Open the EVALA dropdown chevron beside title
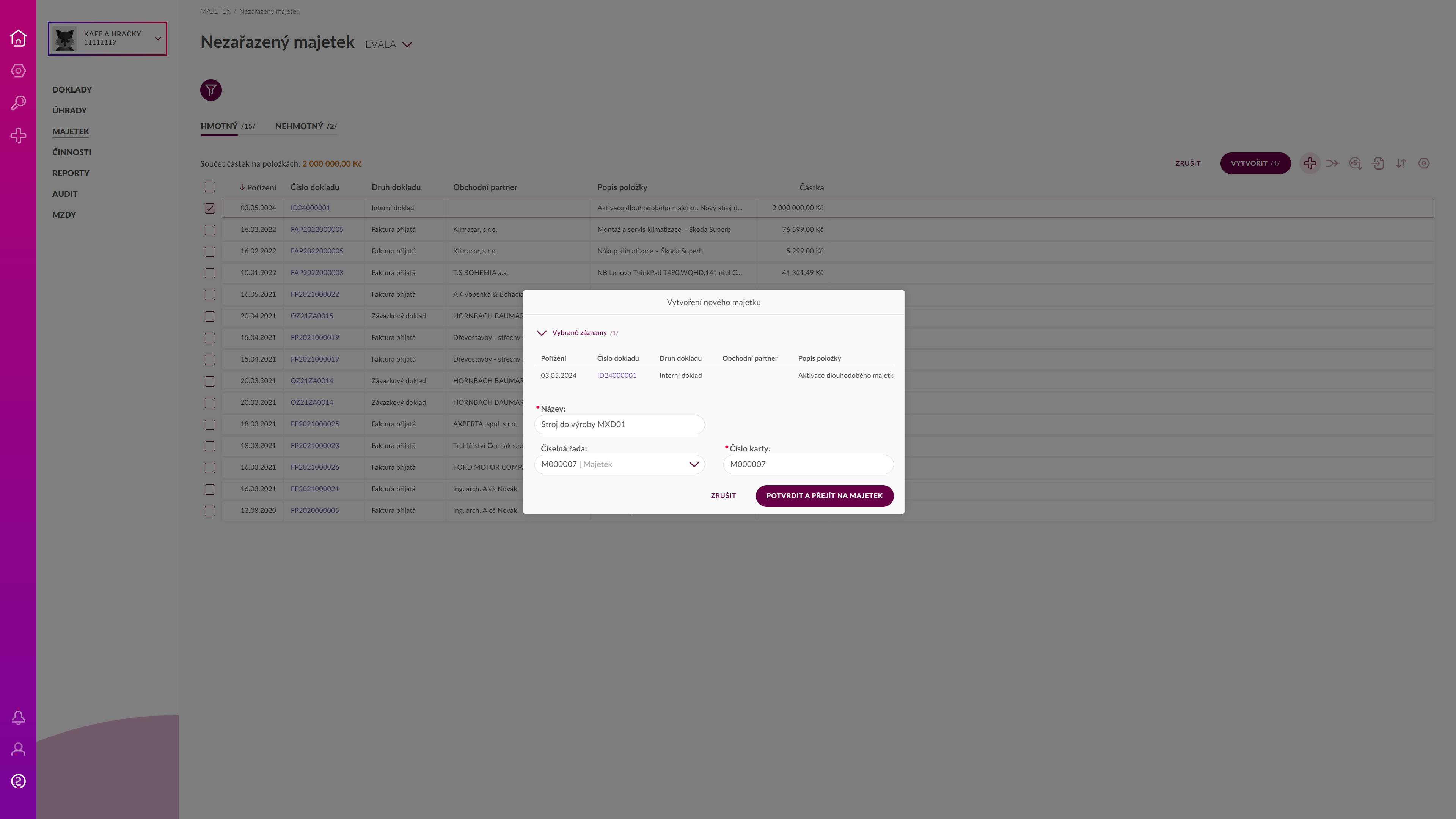The height and width of the screenshot is (819, 1456). pos(407,45)
